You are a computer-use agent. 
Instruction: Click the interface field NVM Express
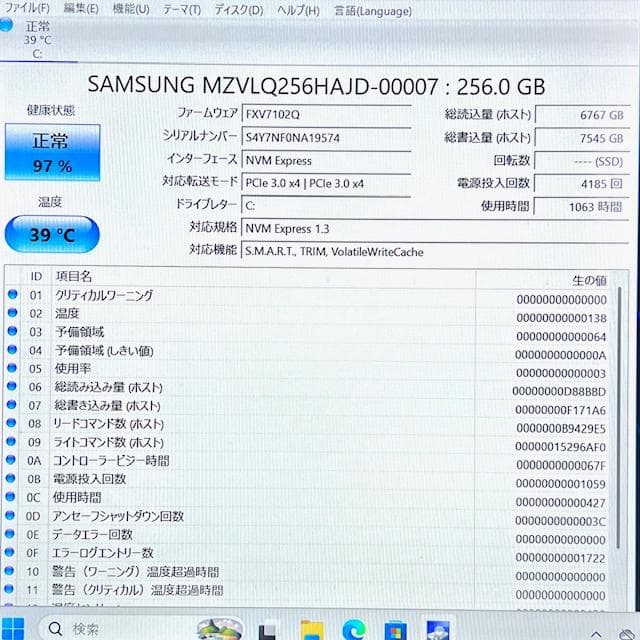click(x=327, y=160)
